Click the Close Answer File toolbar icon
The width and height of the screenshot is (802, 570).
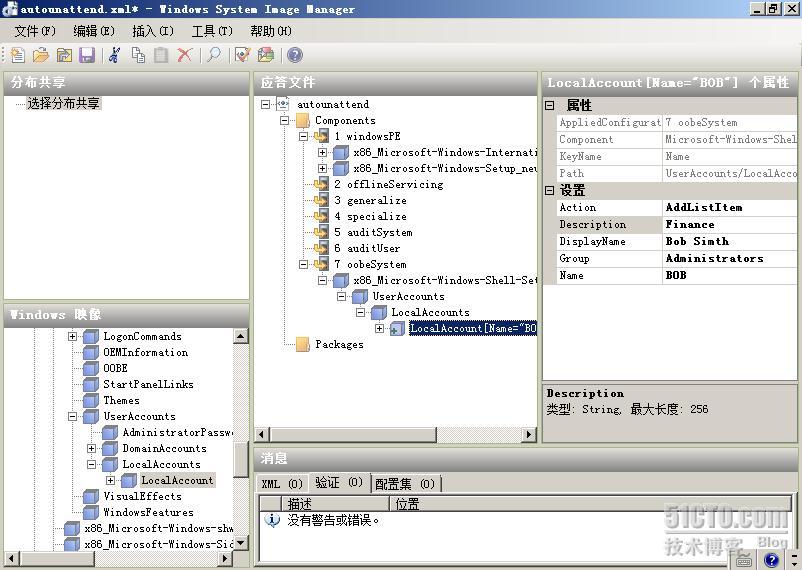64,55
